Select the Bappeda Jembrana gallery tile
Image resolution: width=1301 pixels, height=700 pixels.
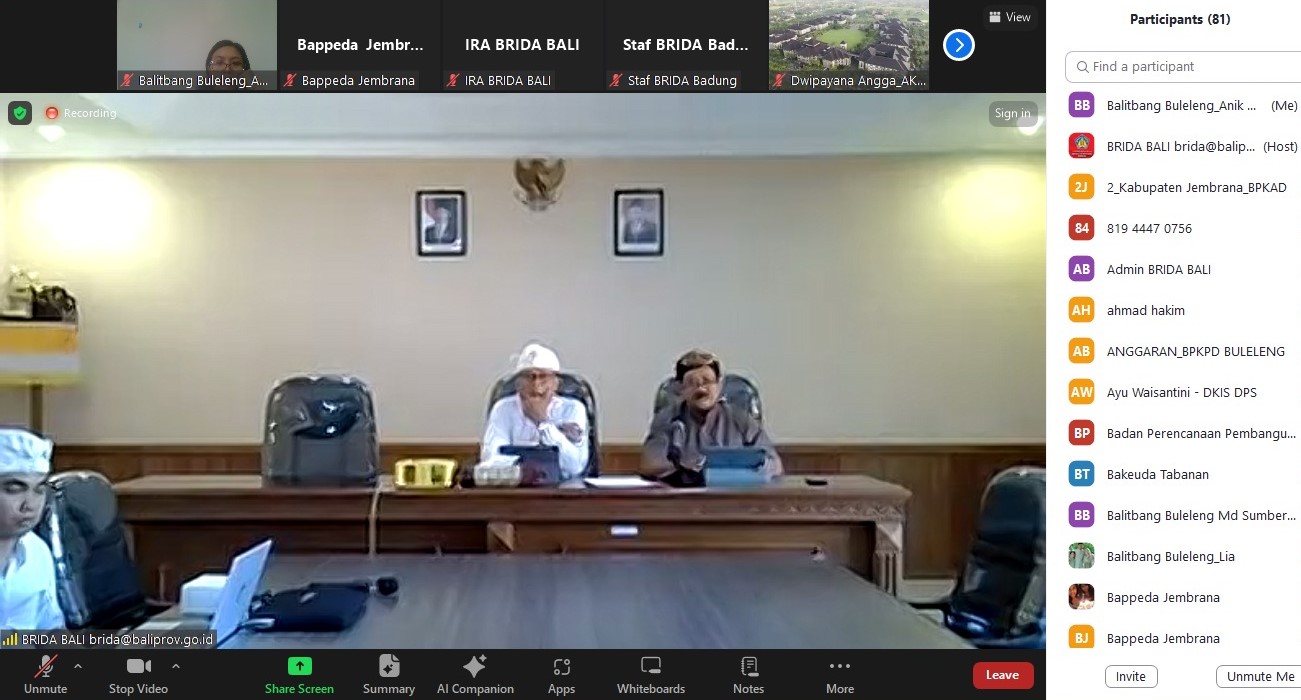(360, 45)
